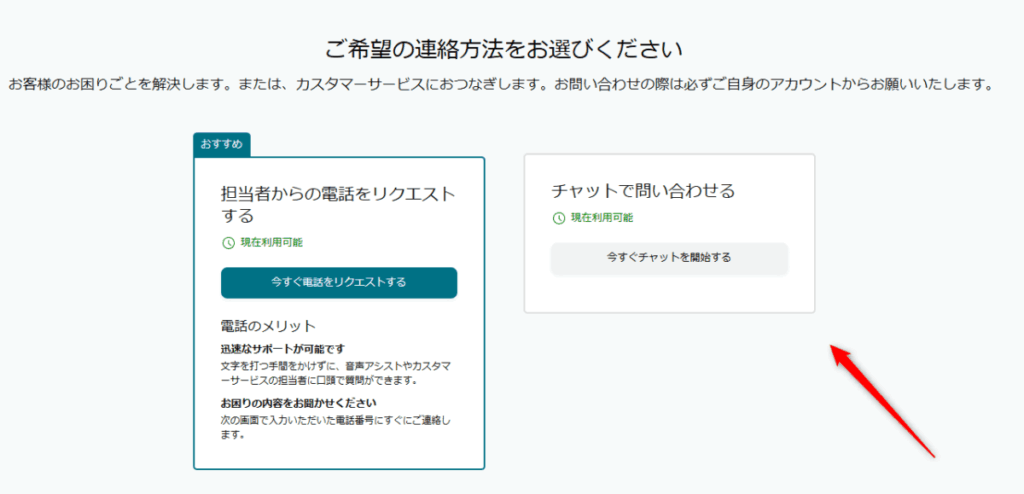The width and height of the screenshot is (1024, 494).
Task: Click the 今すぐ電話をリクエストする button
Action: coord(338,283)
